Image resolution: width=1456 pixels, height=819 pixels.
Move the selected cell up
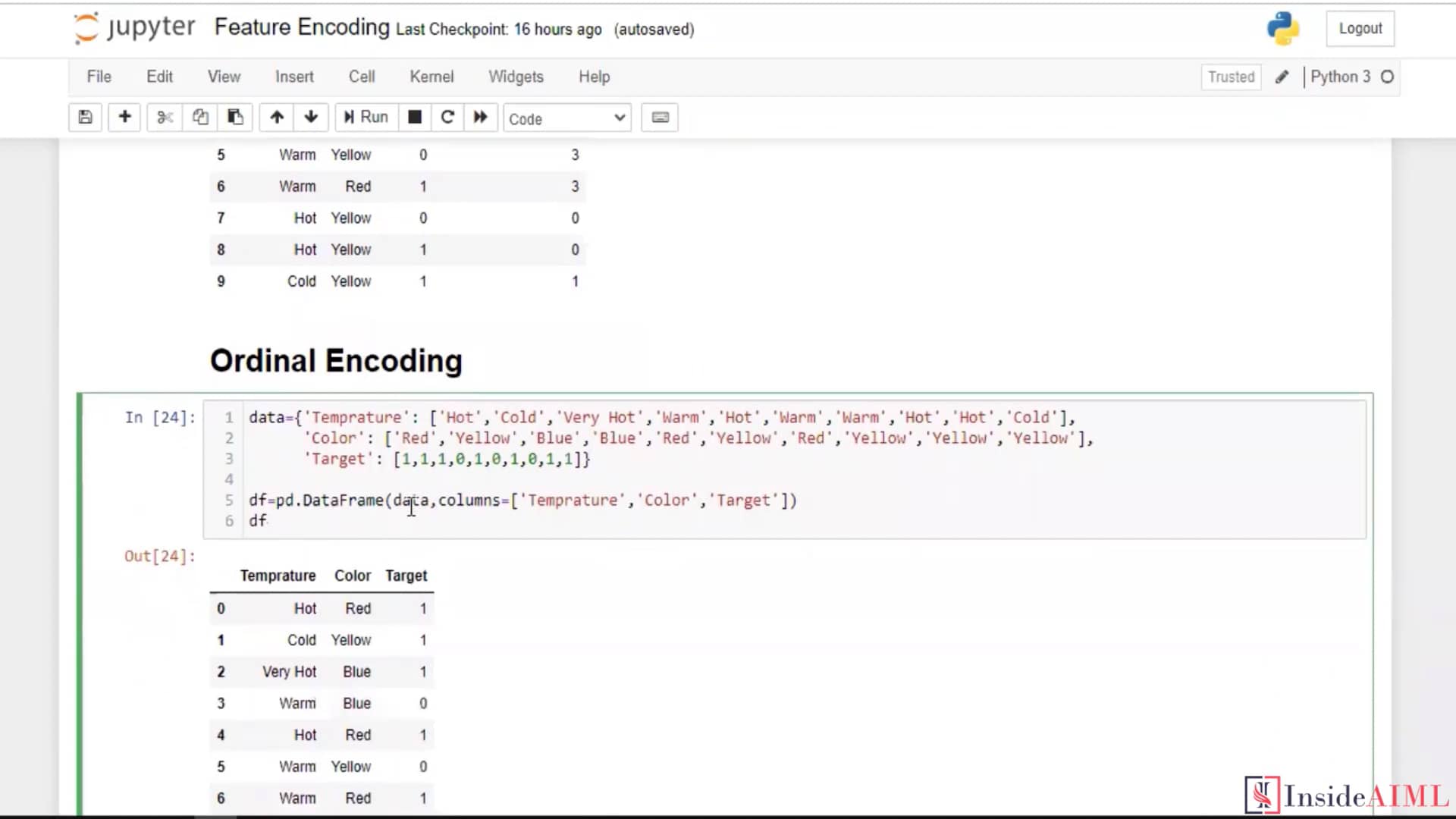[276, 117]
